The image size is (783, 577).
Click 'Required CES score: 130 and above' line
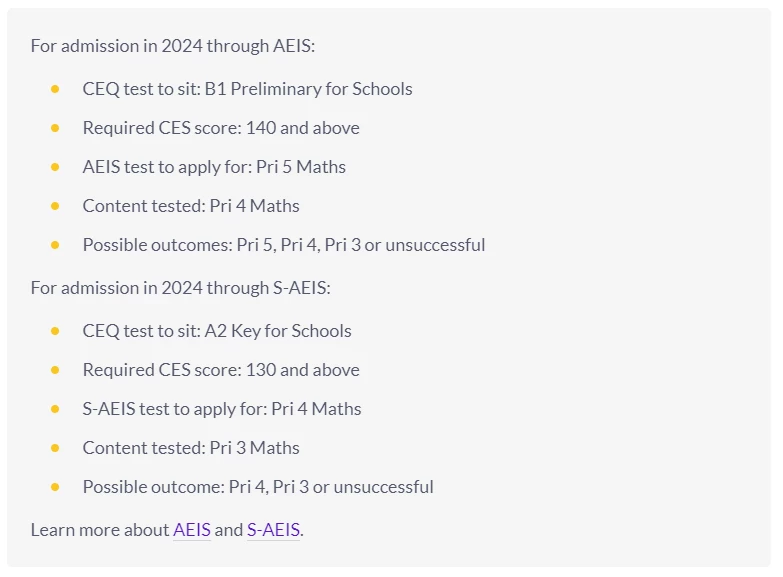221,370
